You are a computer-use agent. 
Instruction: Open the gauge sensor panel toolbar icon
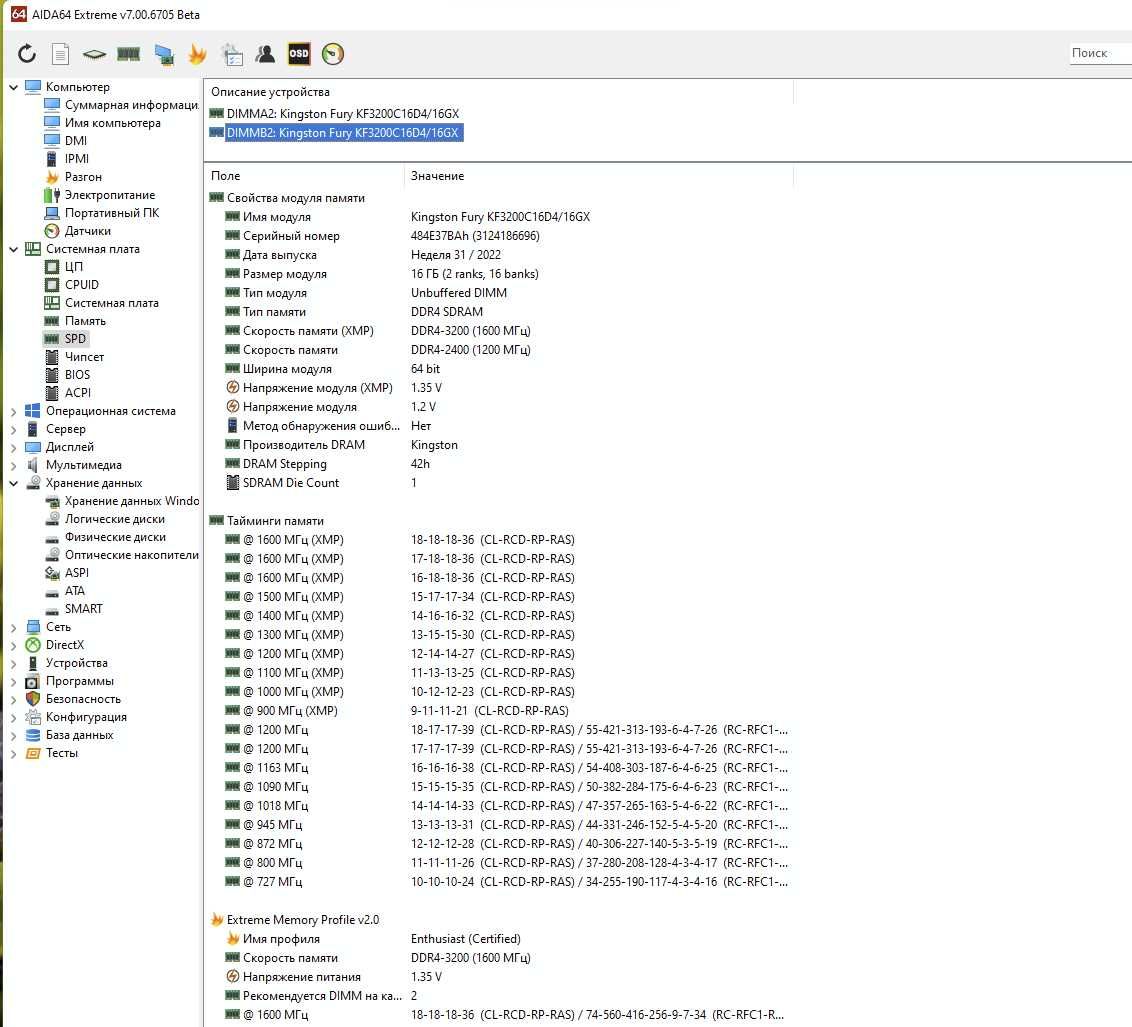[x=333, y=53]
